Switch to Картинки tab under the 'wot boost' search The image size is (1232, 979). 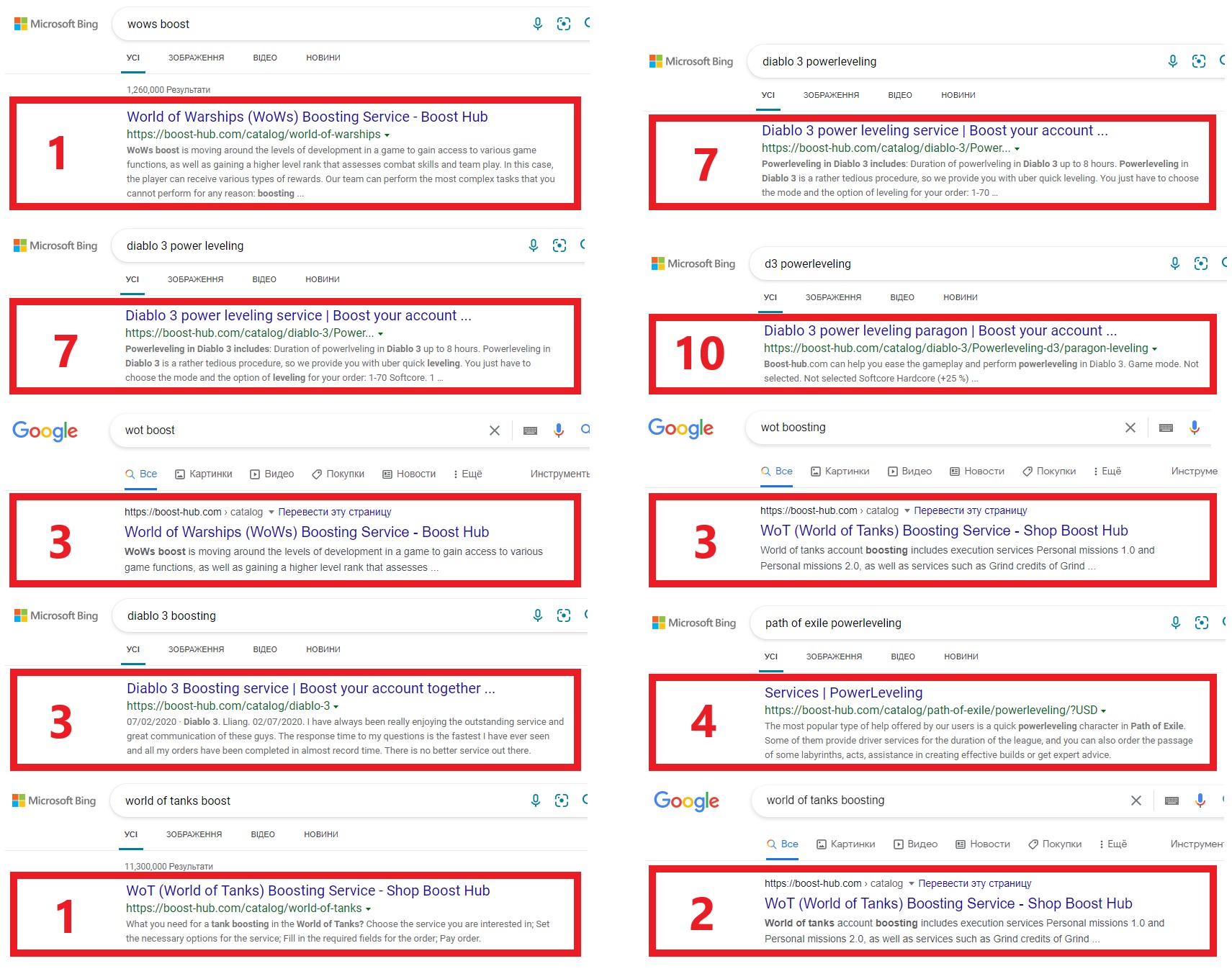point(204,474)
